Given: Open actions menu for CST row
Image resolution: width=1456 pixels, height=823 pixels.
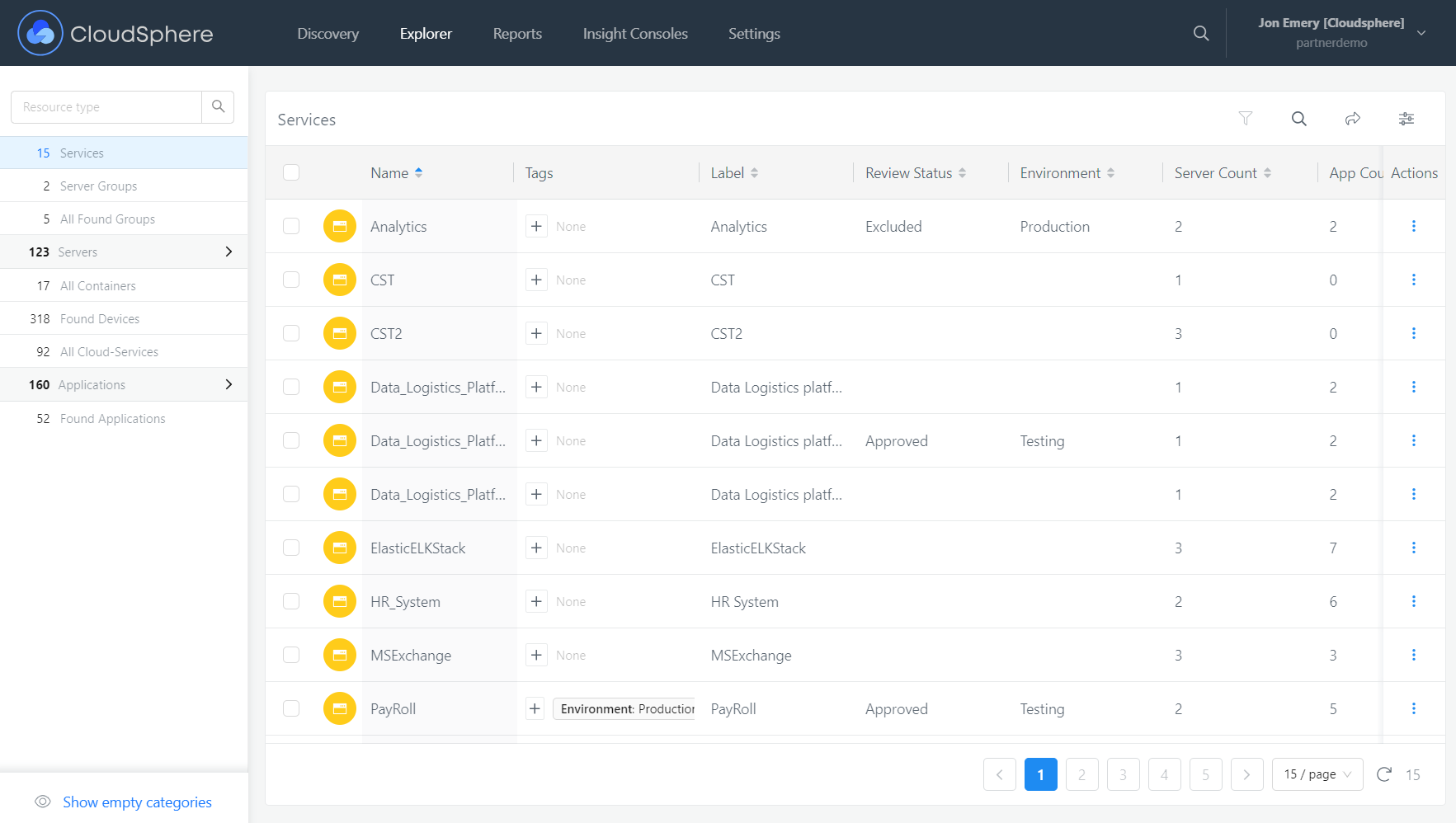Looking at the screenshot, I should (x=1413, y=280).
